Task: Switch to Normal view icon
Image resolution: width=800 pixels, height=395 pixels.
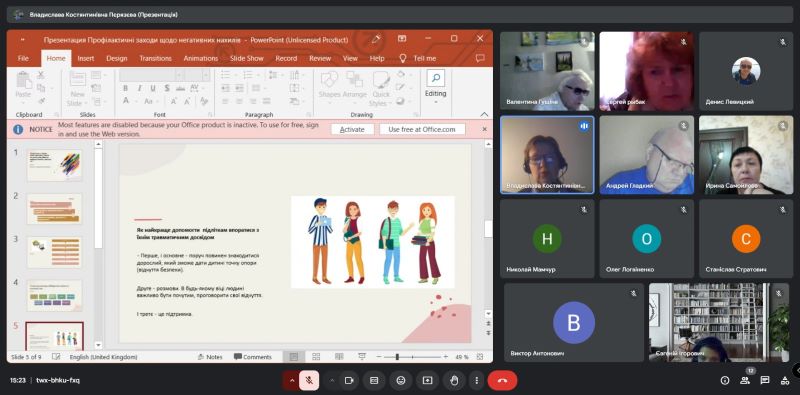Action: tap(293, 357)
